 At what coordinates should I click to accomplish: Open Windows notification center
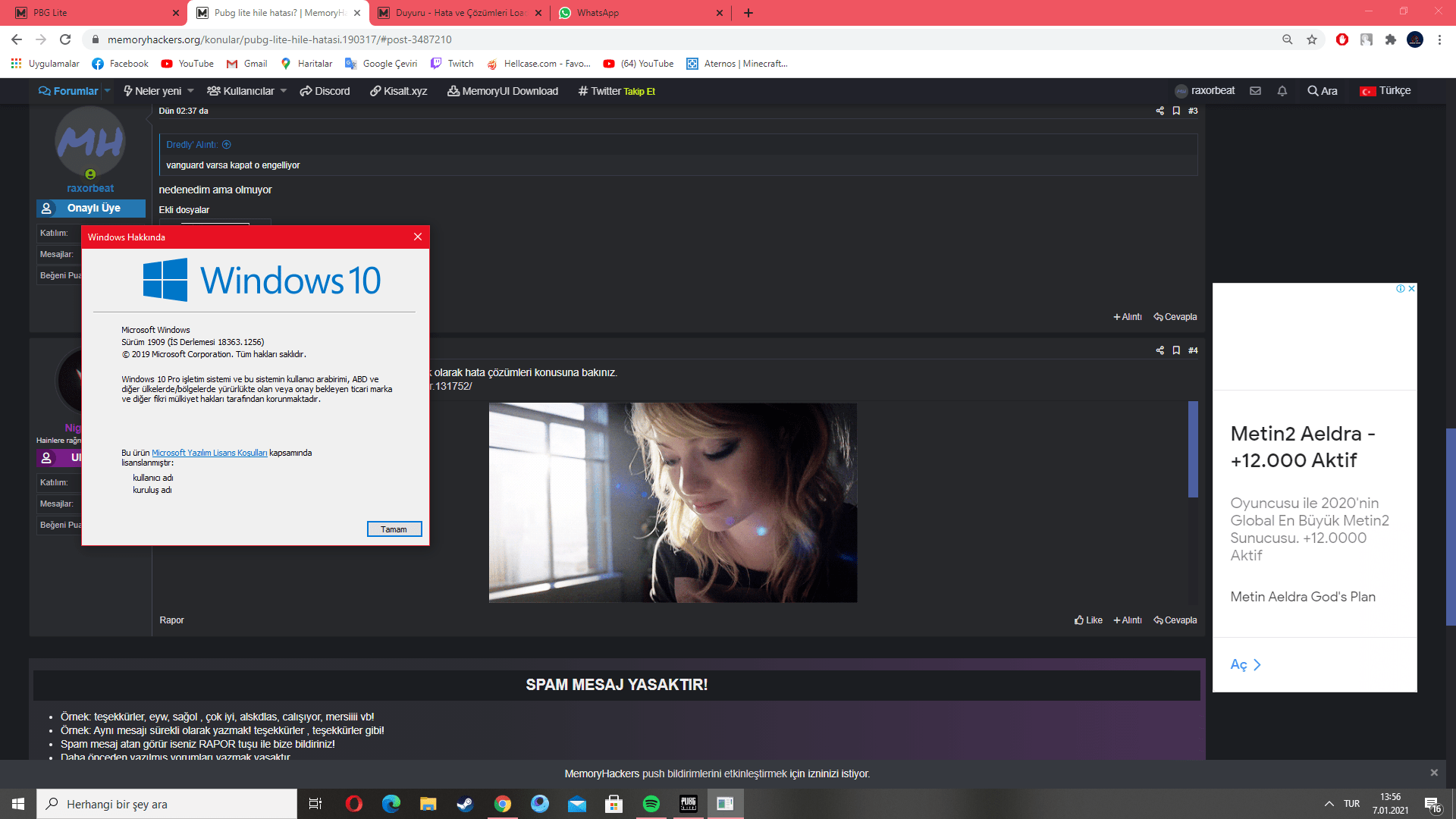[1433, 804]
